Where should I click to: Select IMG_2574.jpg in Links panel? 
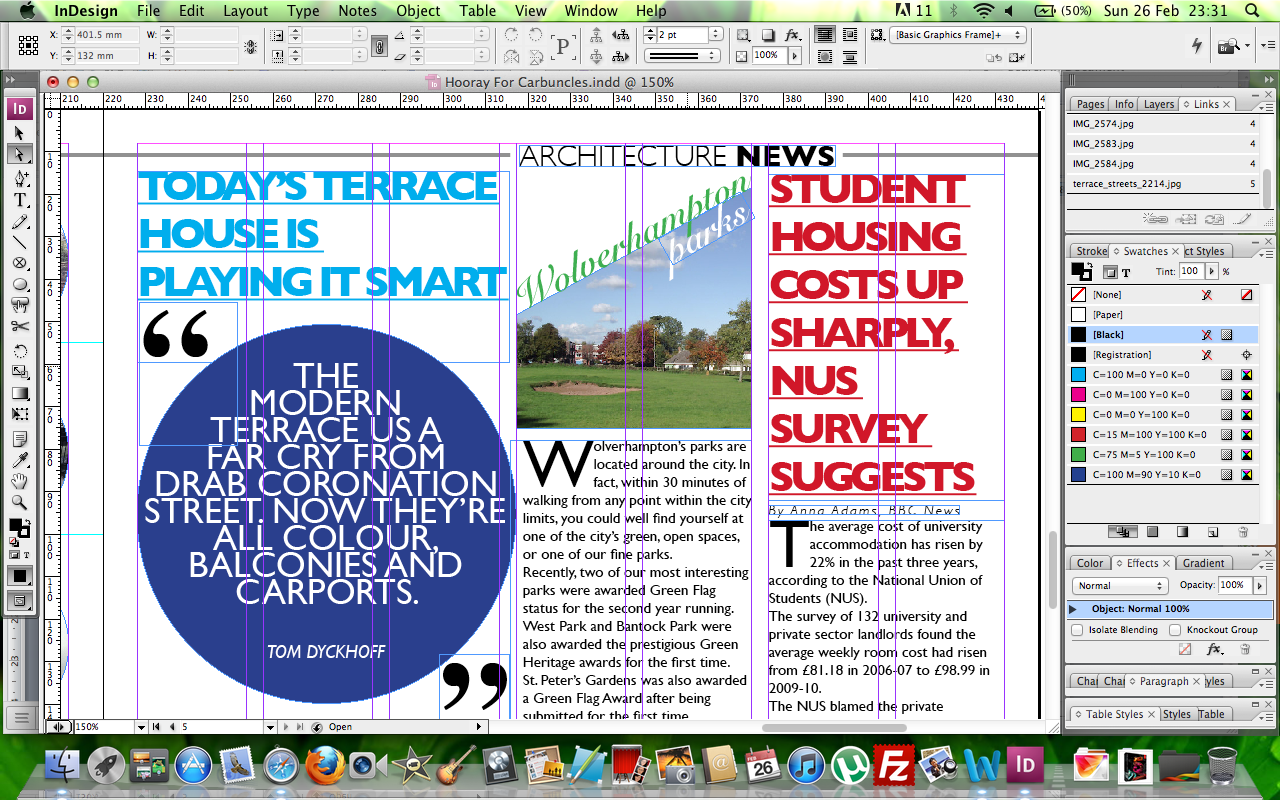(1164, 124)
